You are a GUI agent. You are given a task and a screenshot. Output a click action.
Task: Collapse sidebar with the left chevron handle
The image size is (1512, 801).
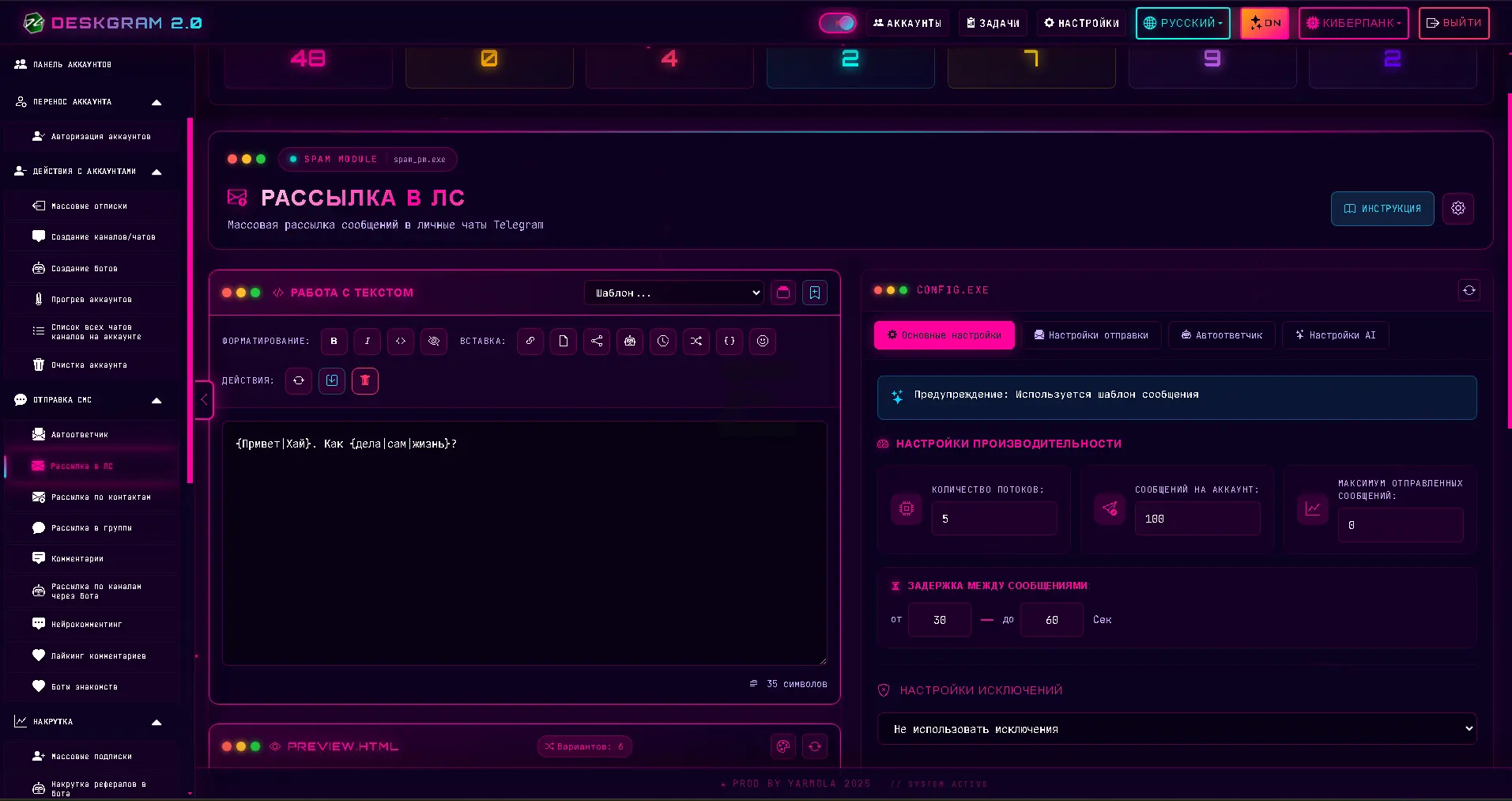coord(204,399)
